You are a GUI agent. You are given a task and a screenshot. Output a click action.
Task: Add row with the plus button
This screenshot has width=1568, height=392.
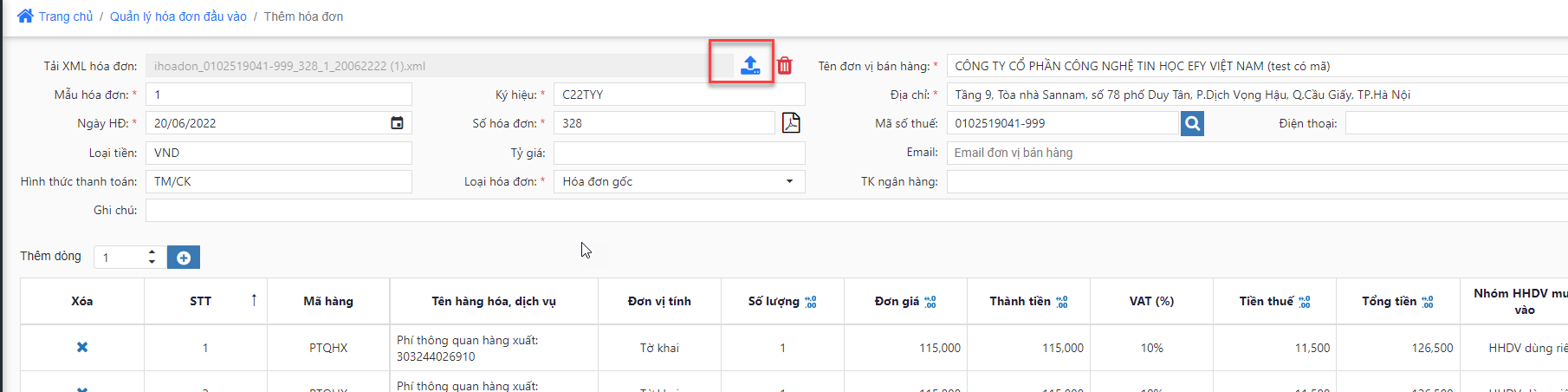(184, 258)
